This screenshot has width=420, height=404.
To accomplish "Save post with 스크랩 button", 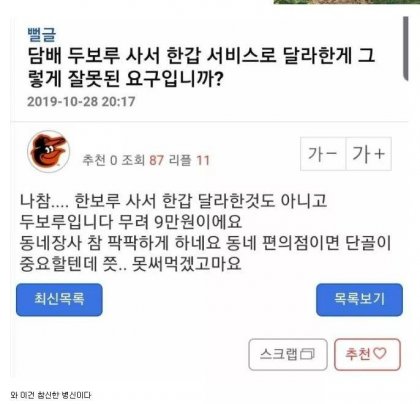I will 288,354.
